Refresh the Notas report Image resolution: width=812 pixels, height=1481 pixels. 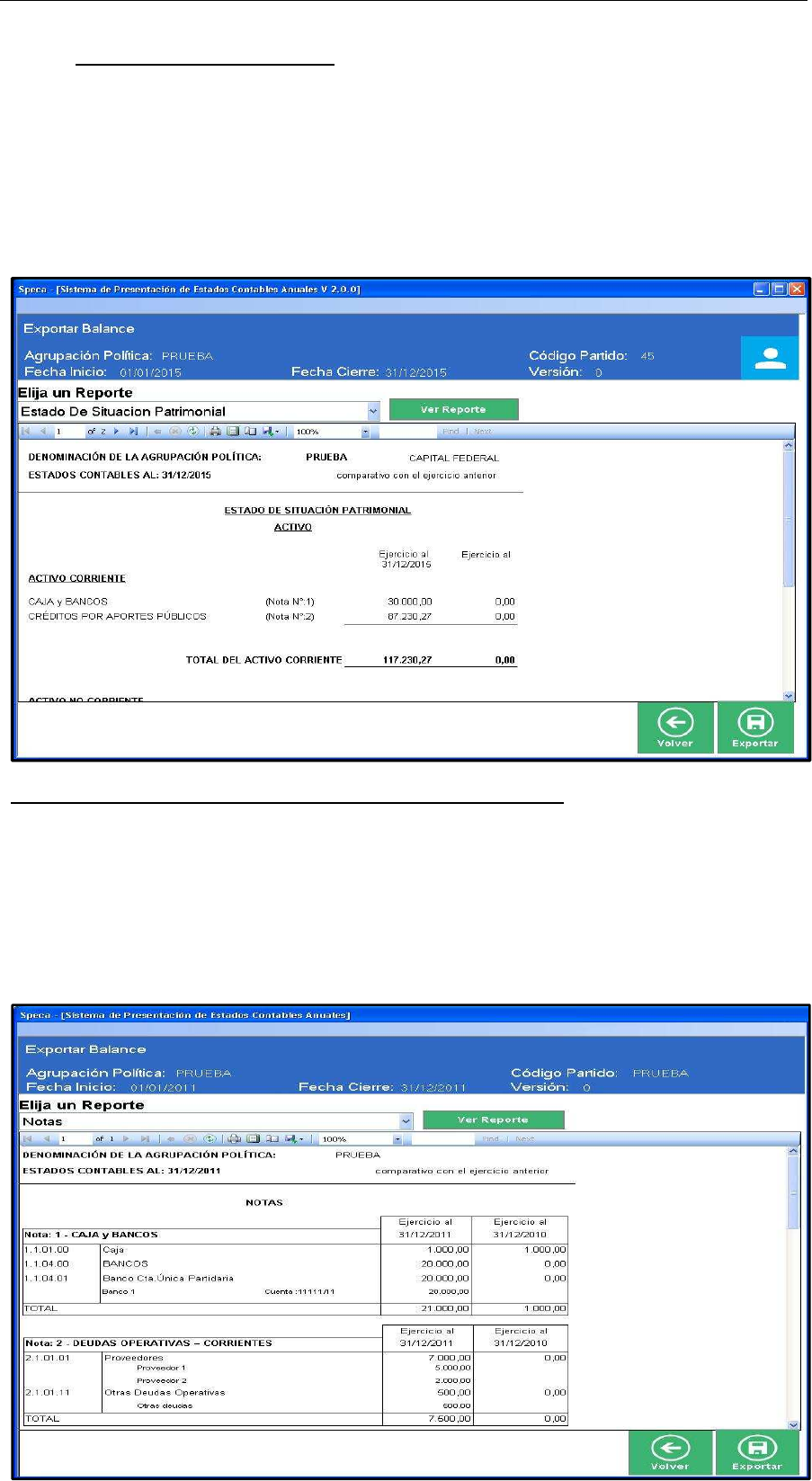209,1138
